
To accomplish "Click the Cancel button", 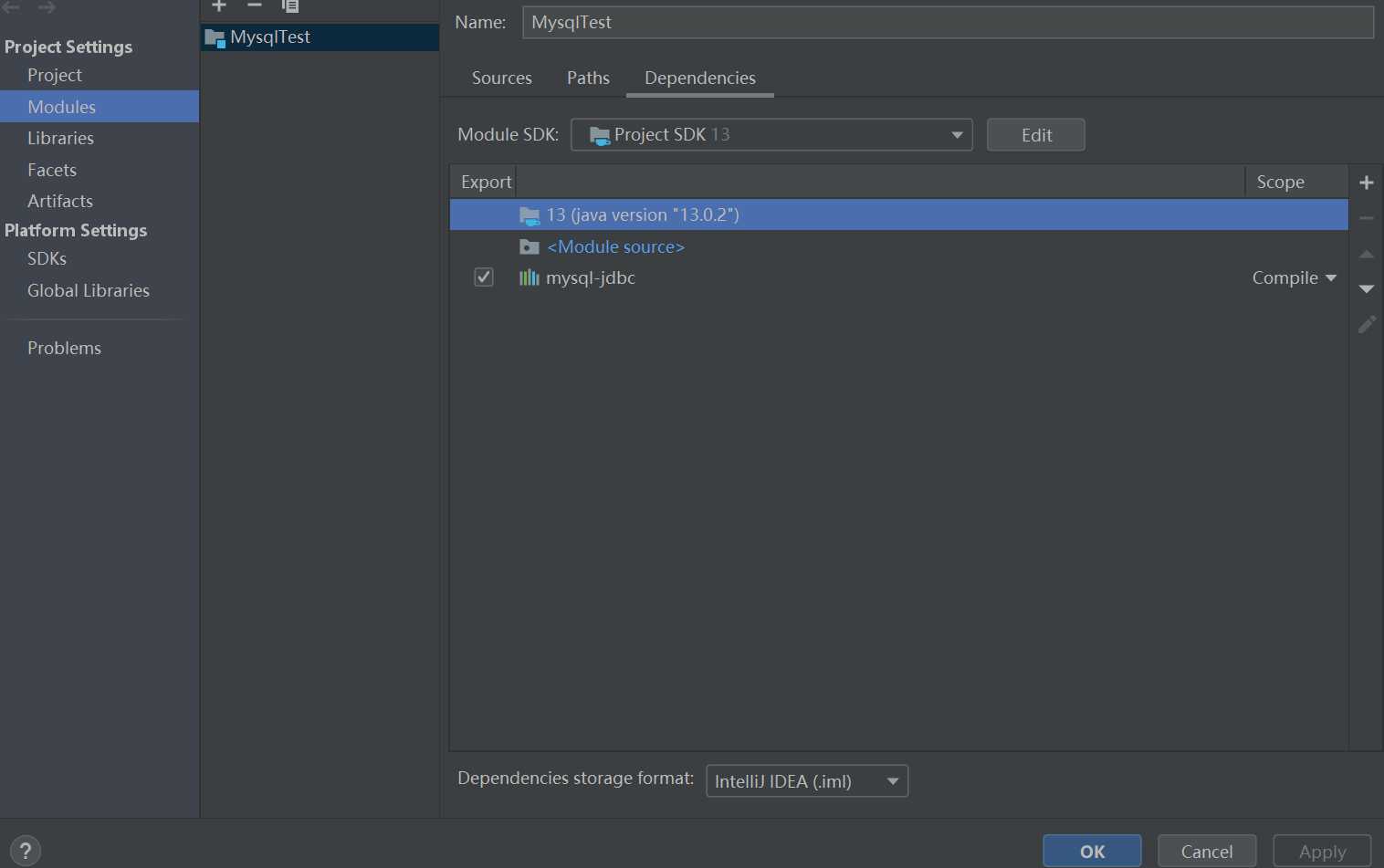I will 1207,851.
